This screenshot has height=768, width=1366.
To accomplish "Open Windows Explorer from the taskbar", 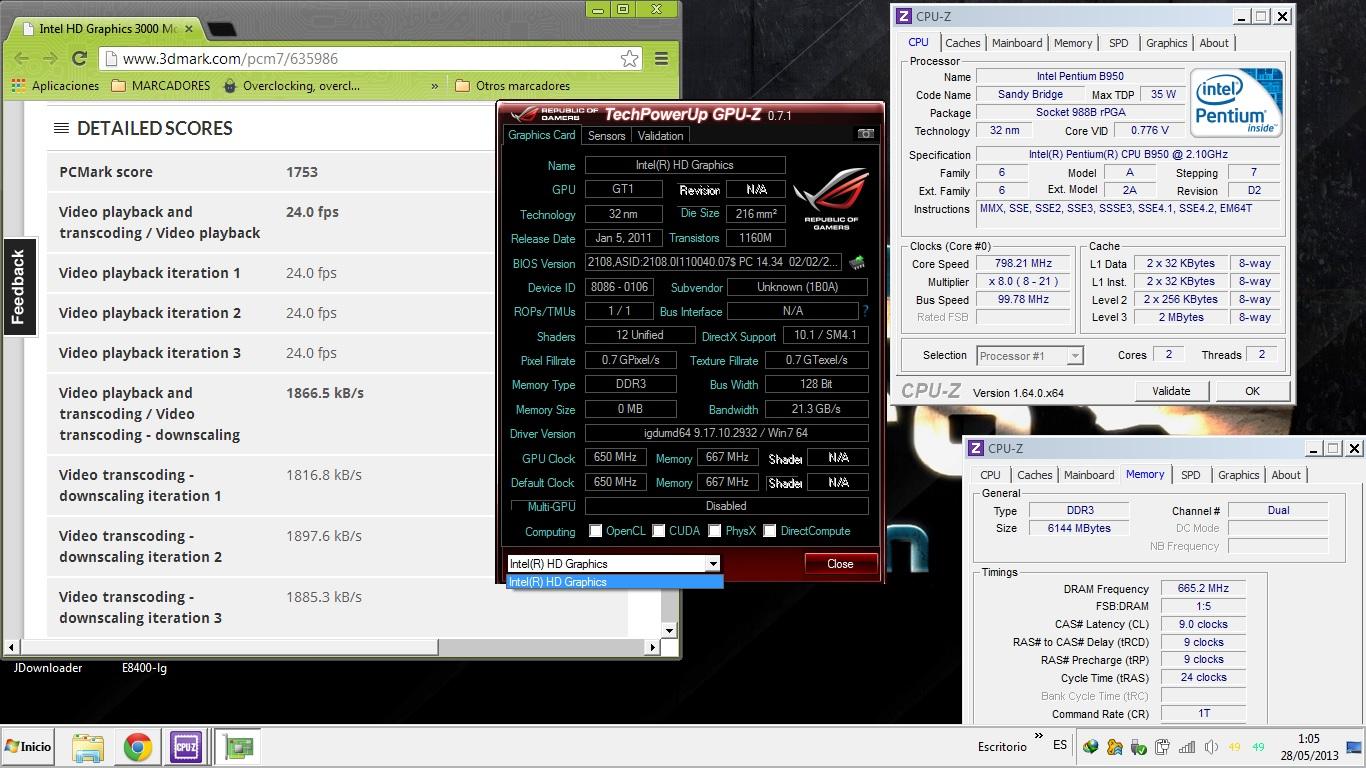I will (88, 747).
